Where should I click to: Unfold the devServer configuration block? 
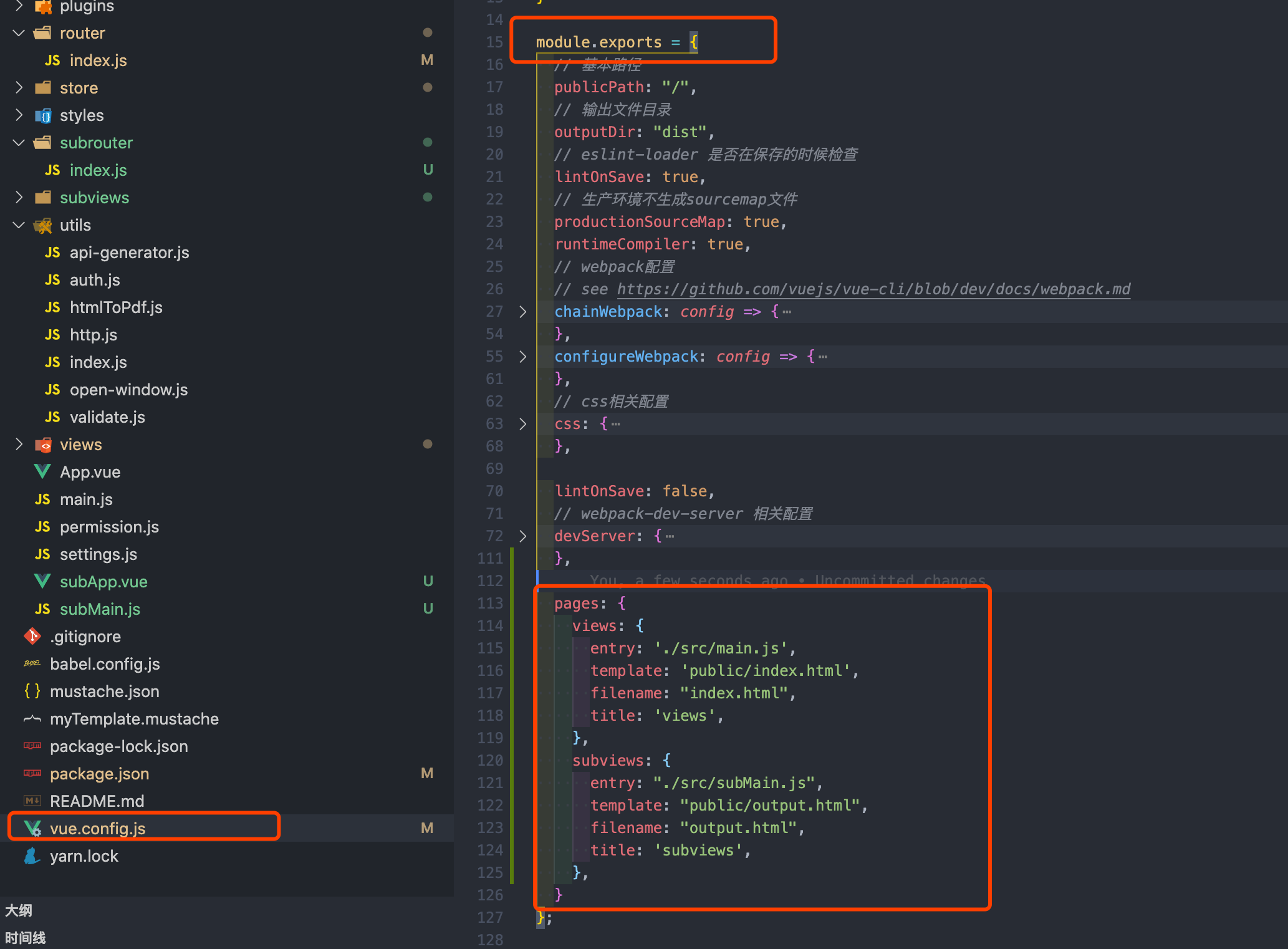(x=523, y=536)
